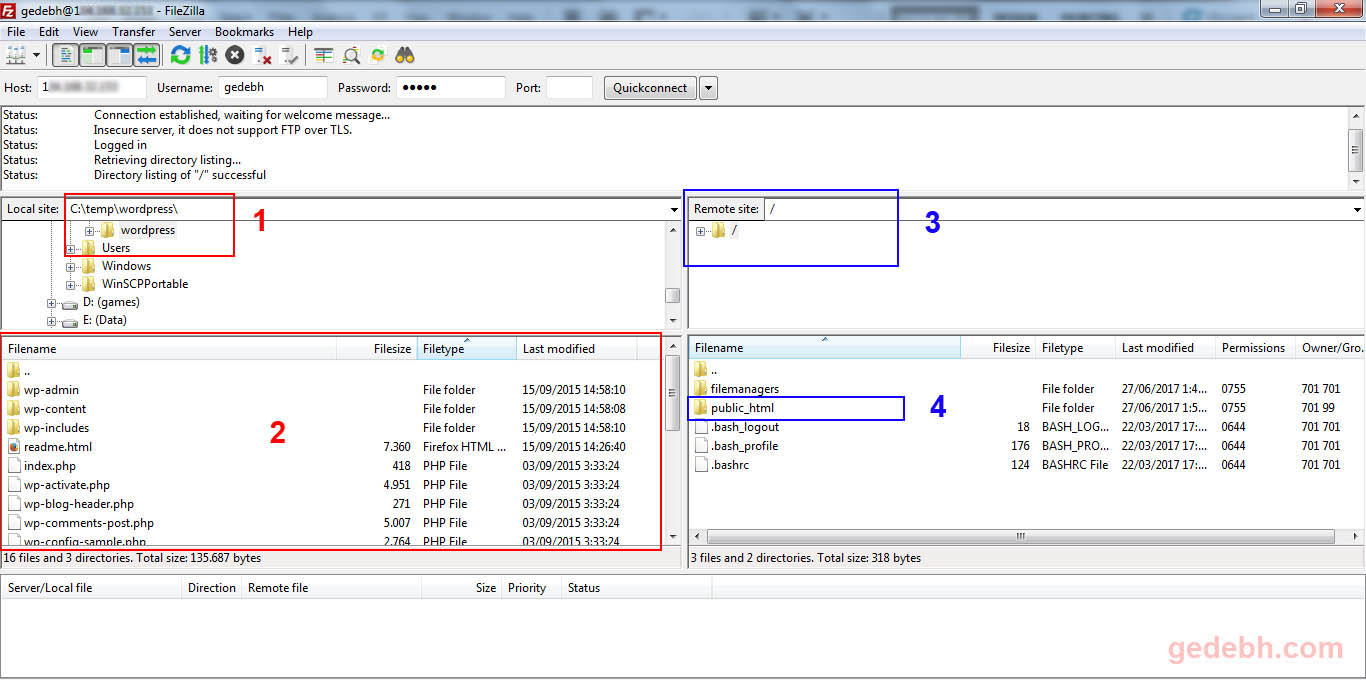Click the remote file list horizontal scrollbar

[x=1020, y=536]
